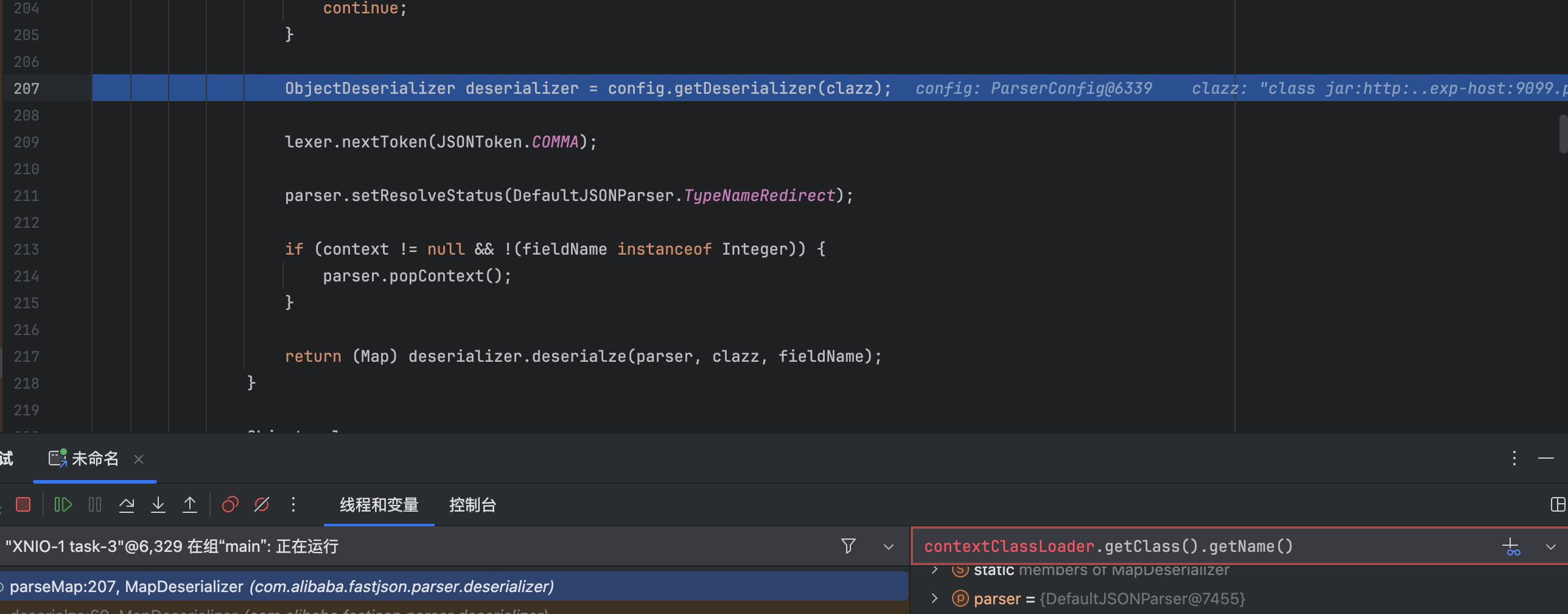Minimize the debug tool window
The image size is (1568, 614).
tap(1546, 458)
